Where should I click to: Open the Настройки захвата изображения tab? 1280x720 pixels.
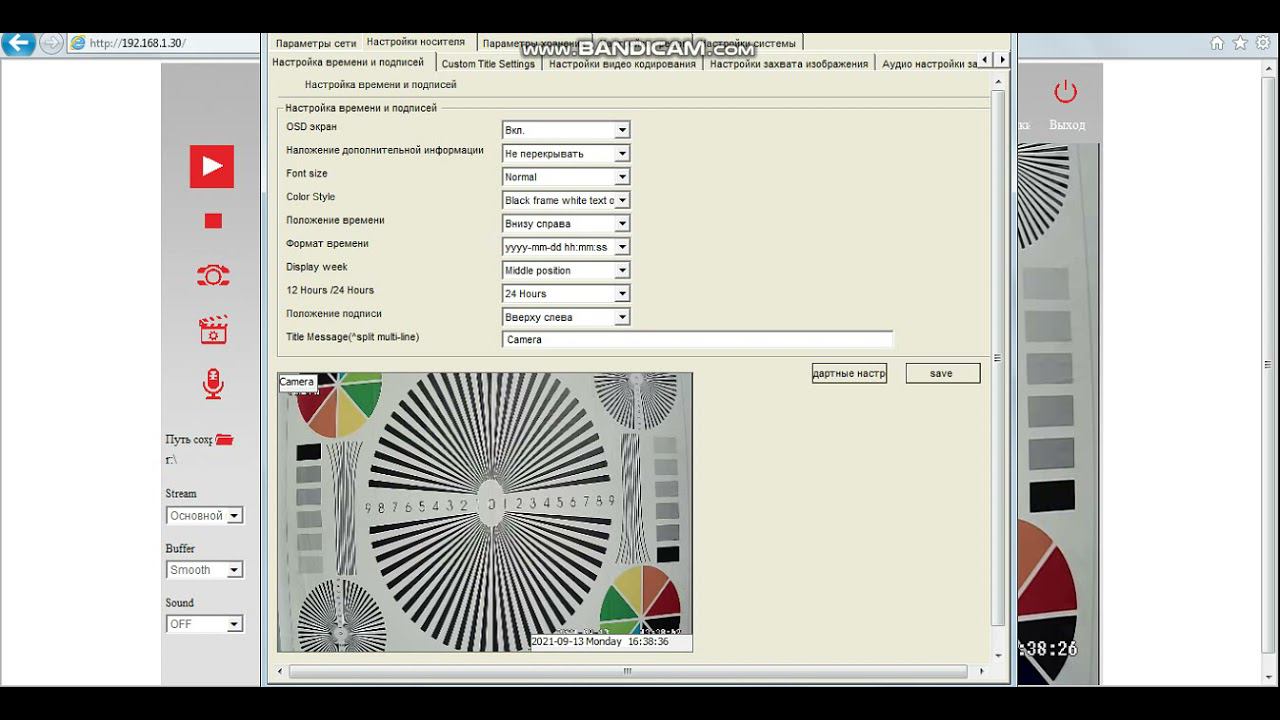789,64
